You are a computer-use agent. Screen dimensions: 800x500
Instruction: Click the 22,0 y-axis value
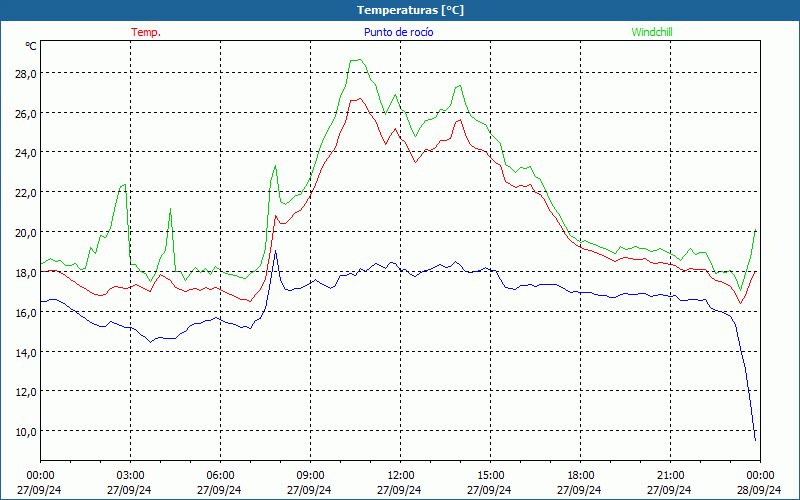(x=26, y=193)
